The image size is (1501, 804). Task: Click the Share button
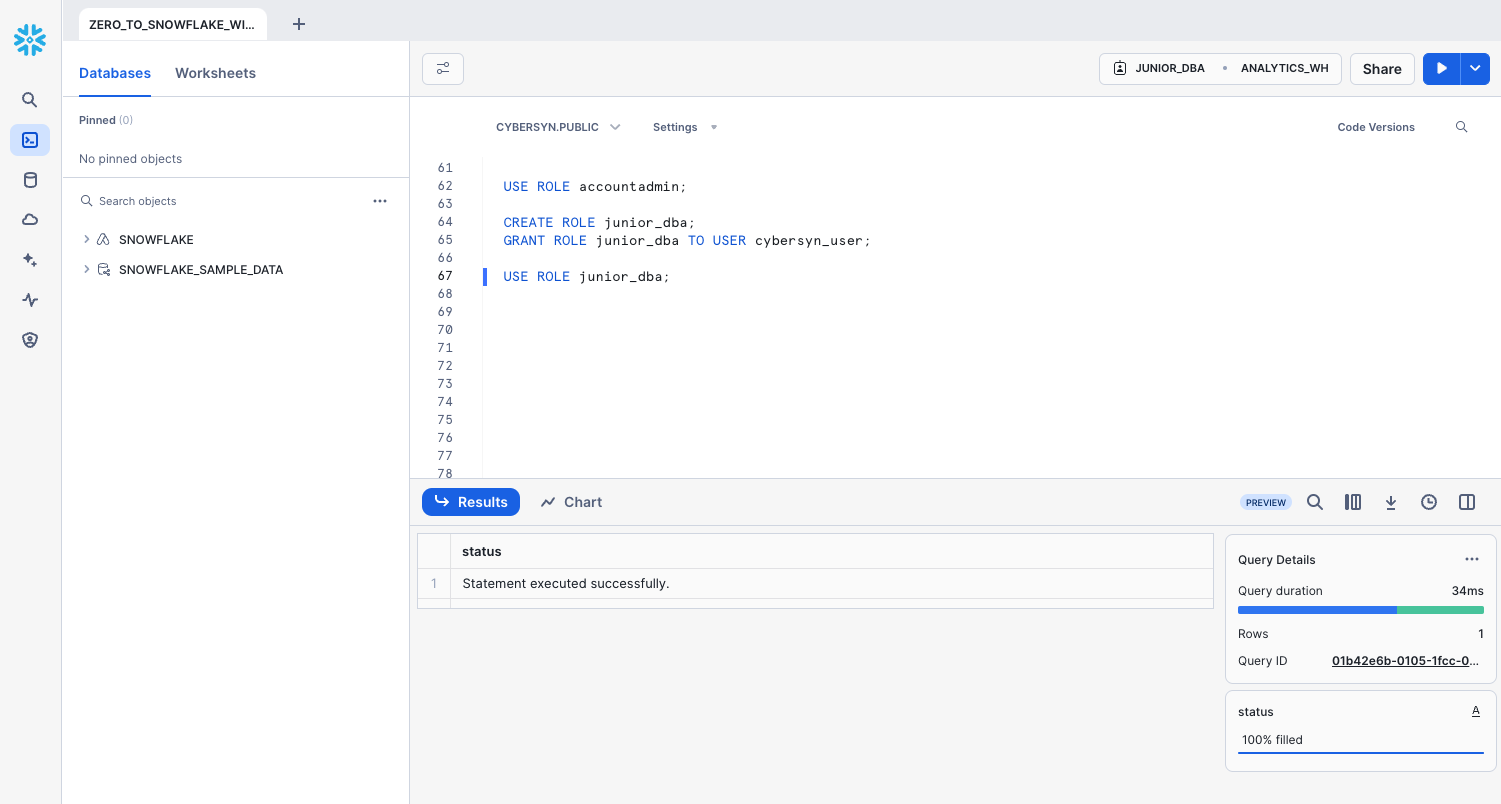pos(1382,69)
